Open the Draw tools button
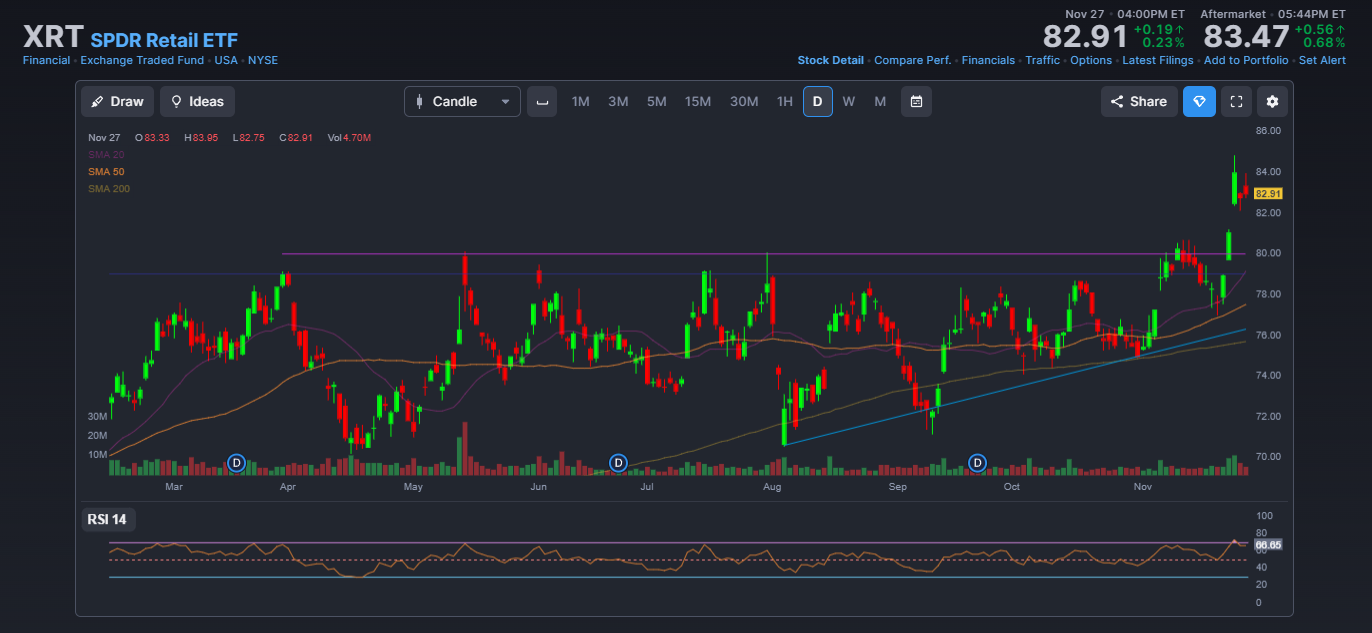Screen dimensions: 1372x633 point(118,101)
